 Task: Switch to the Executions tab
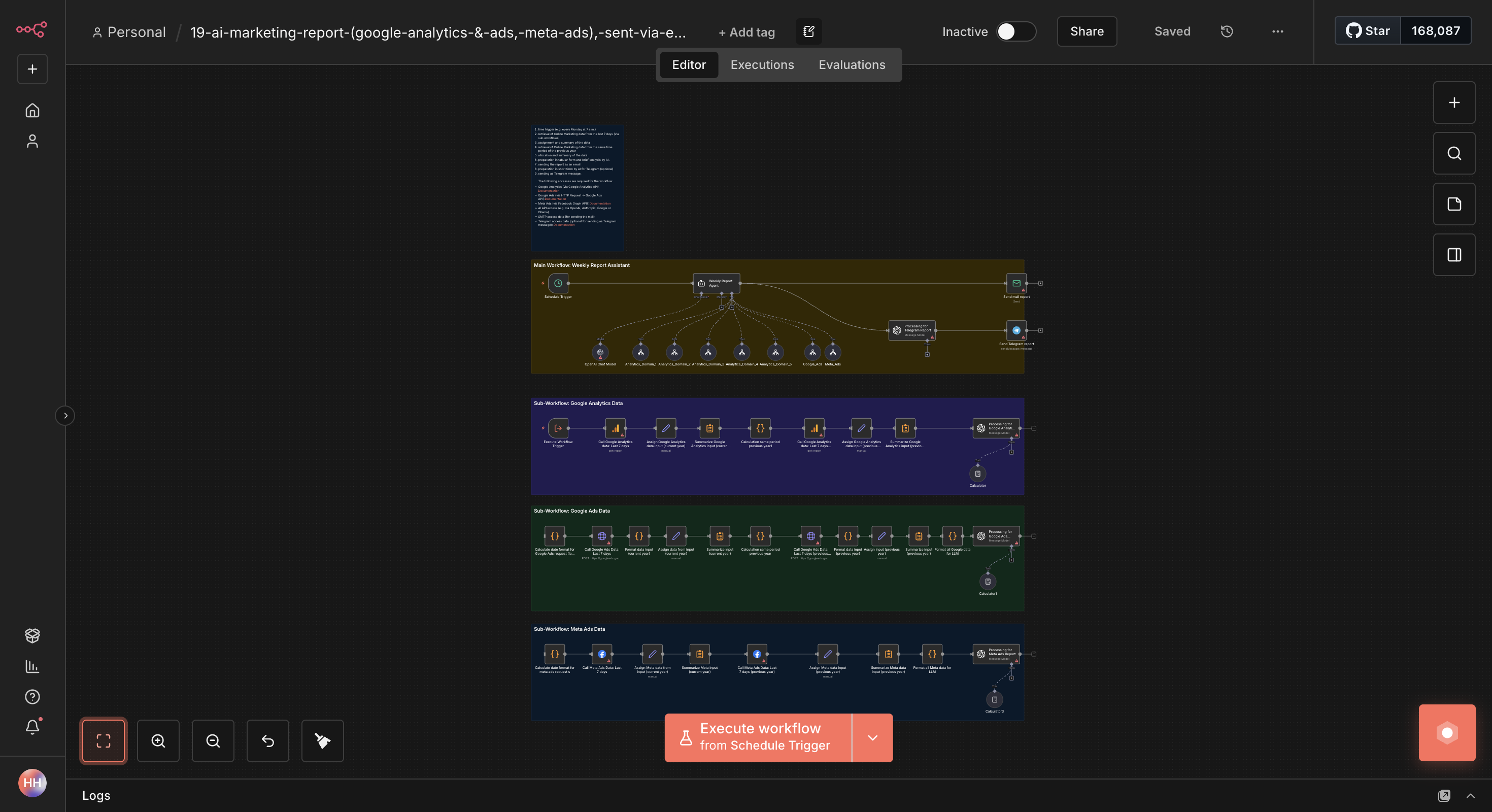click(762, 65)
